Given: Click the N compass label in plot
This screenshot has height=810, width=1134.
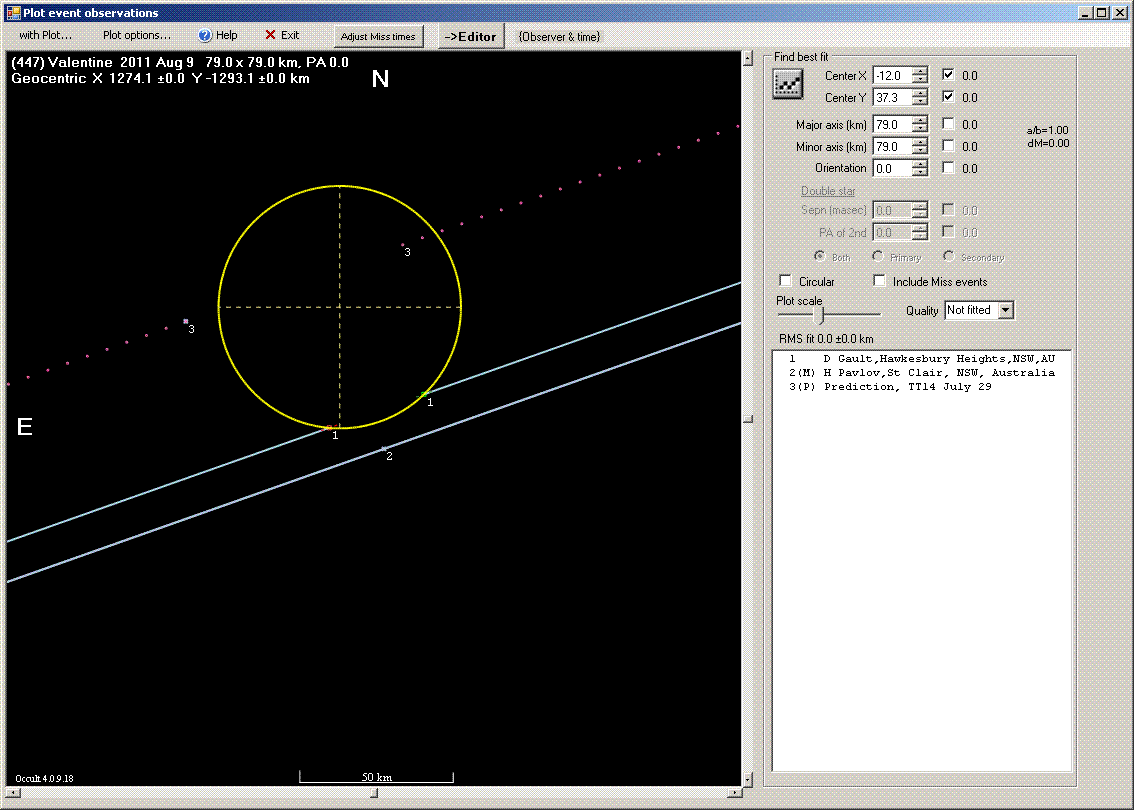Looking at the screenshot, I should coord(380,79).
